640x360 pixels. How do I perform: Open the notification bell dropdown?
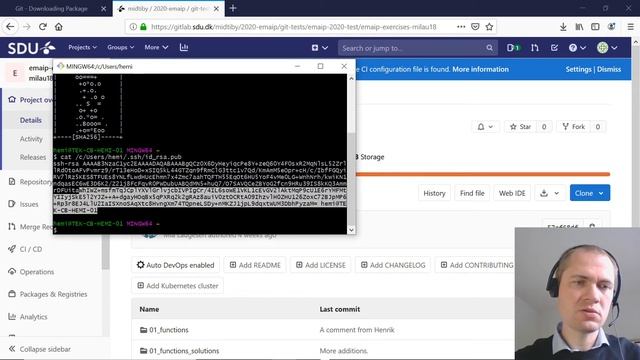[485, 127]
